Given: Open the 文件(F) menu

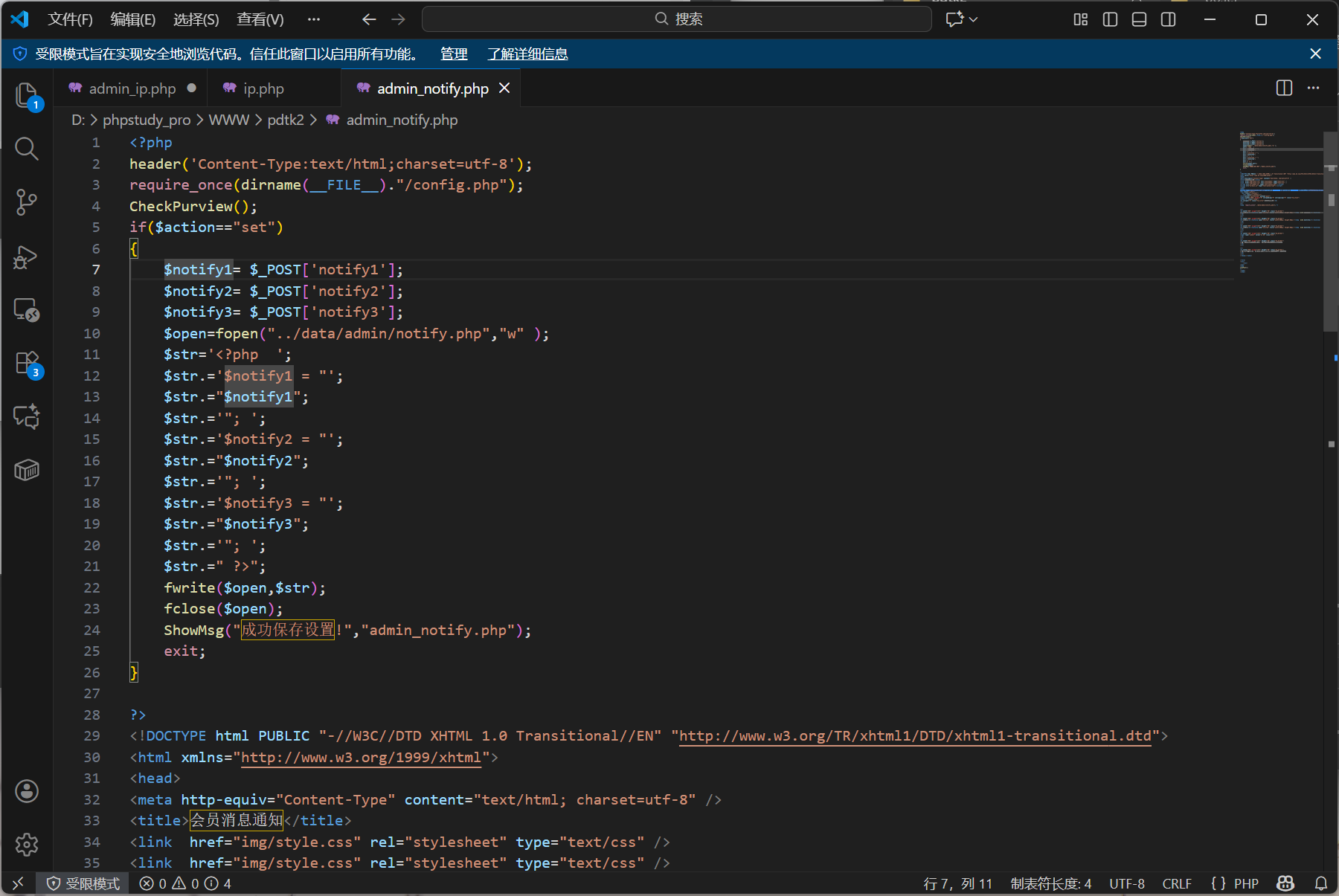Looking at the screenshot, I should click(x=70, y=19).
